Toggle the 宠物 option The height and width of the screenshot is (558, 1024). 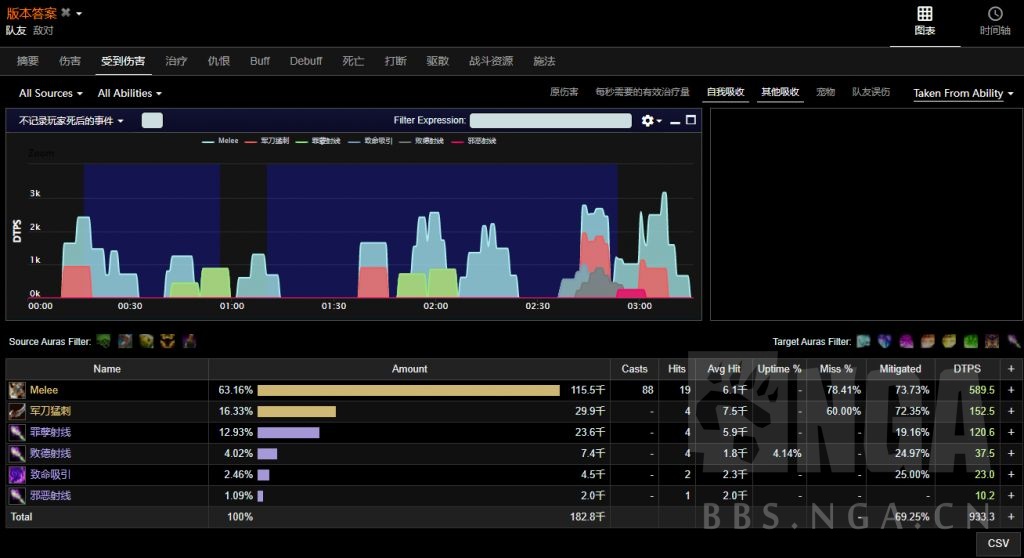(x=825, y=92)
